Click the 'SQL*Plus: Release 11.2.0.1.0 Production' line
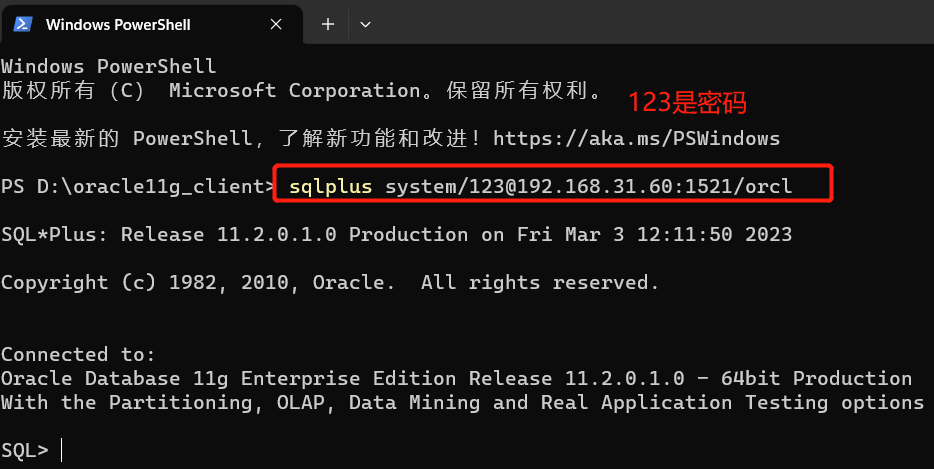Viewport: 934px width, 469px height. pos(397,235)
